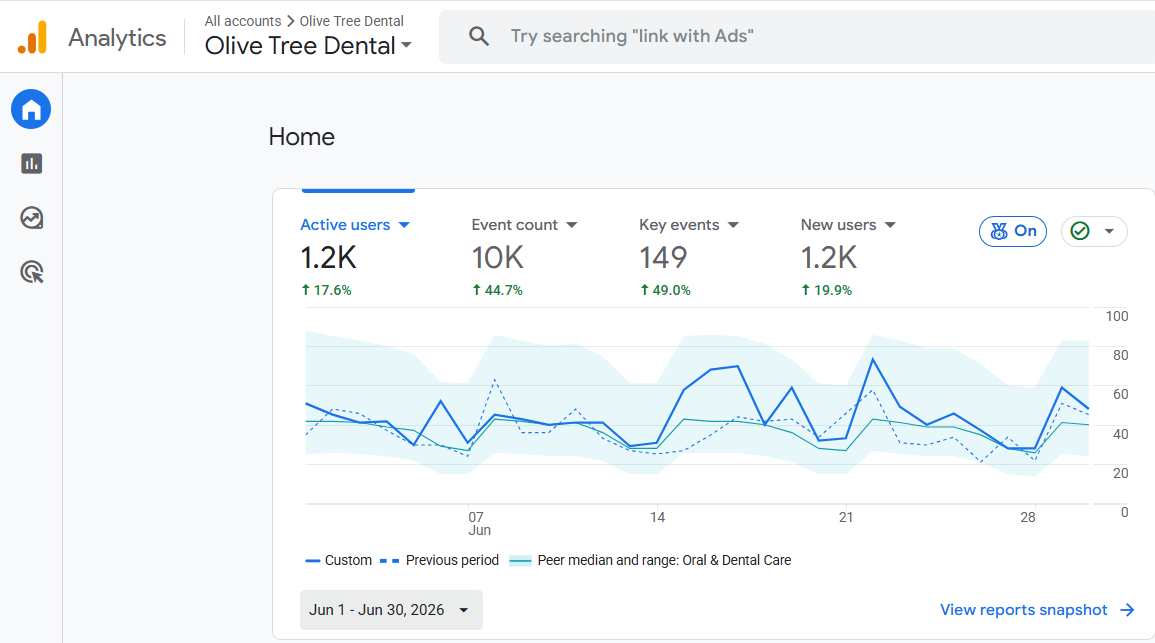Image resolution: width=1155 pixels, height=643 pixels.
Task: Click the 14 date axis label
Action: pos(657,518)
